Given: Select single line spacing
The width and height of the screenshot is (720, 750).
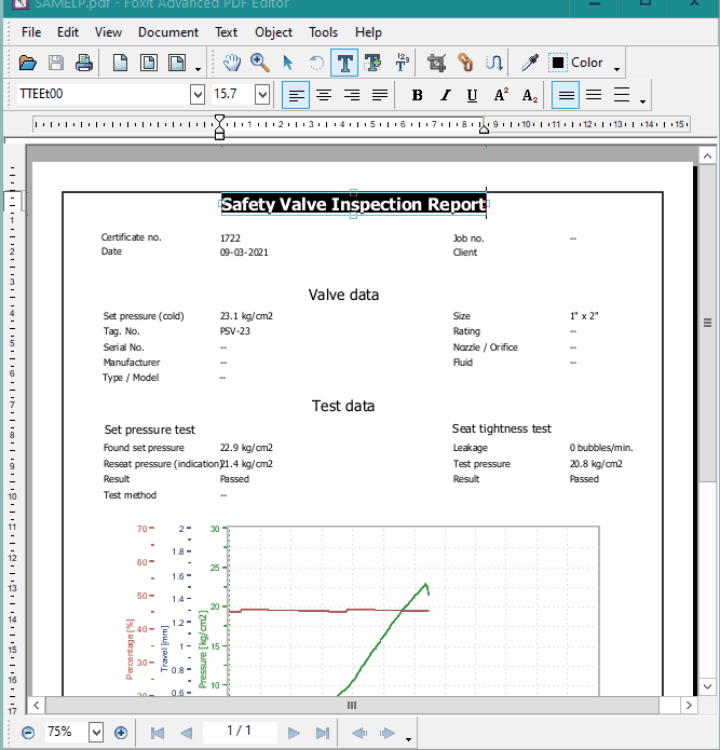Looking at the screenshot, I should (565, 95).
